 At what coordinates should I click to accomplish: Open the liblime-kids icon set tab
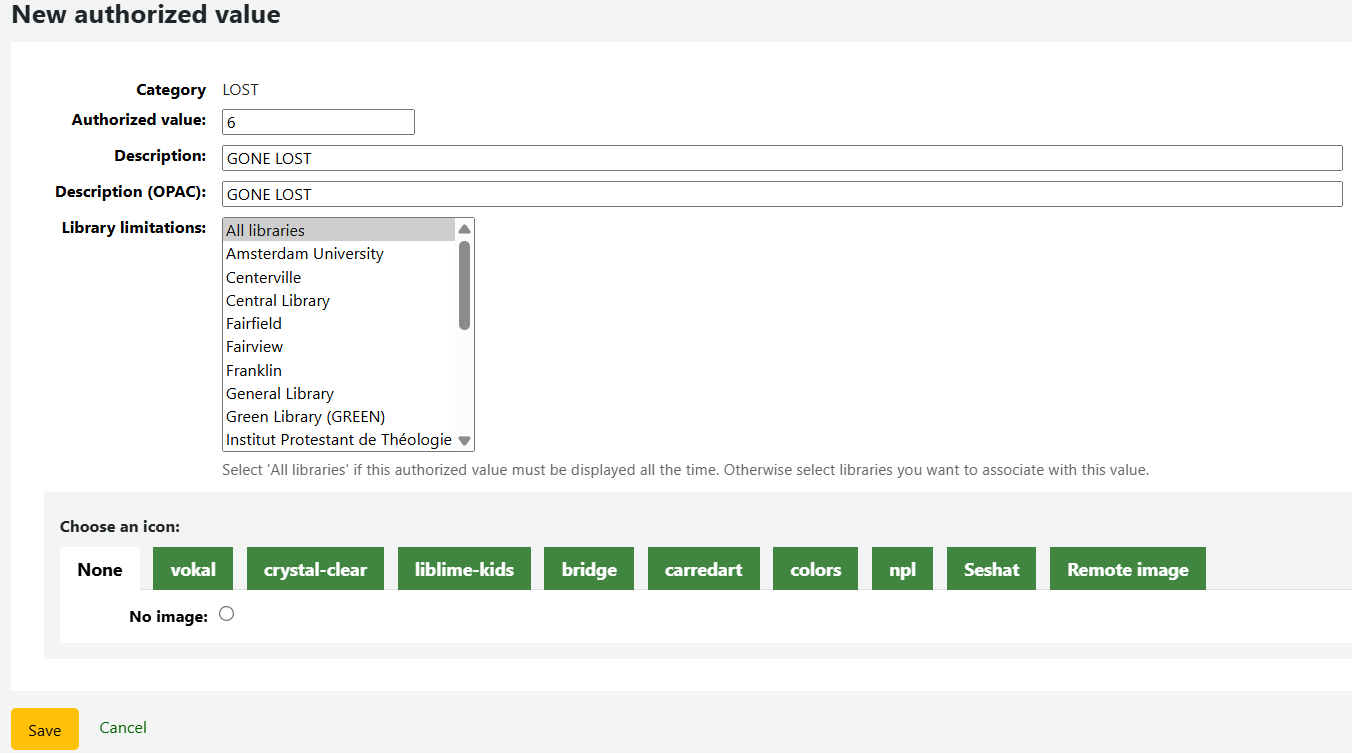click(464, 569)
